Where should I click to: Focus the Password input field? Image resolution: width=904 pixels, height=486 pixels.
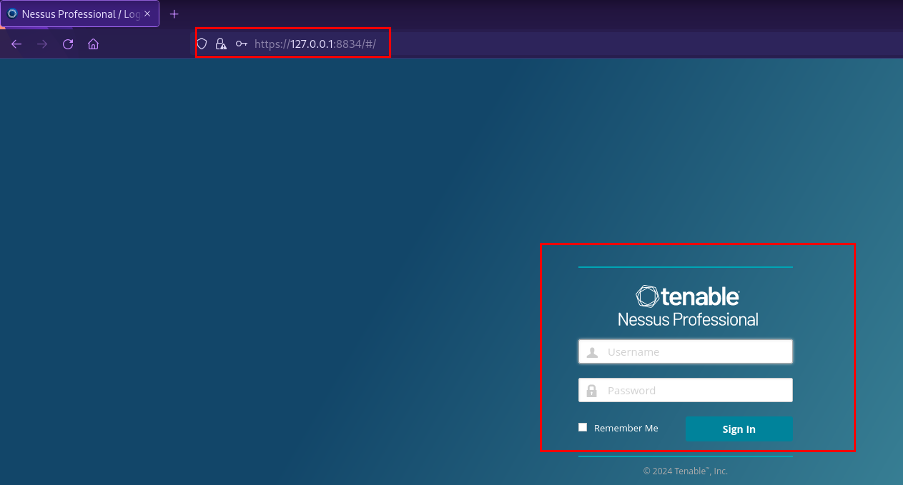click(695, 391)
